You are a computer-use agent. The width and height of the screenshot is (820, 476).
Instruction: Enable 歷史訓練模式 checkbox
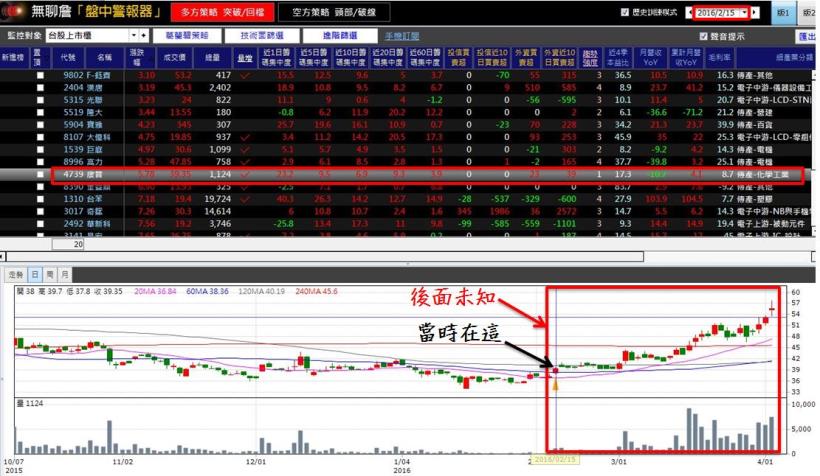coord(624,12)
